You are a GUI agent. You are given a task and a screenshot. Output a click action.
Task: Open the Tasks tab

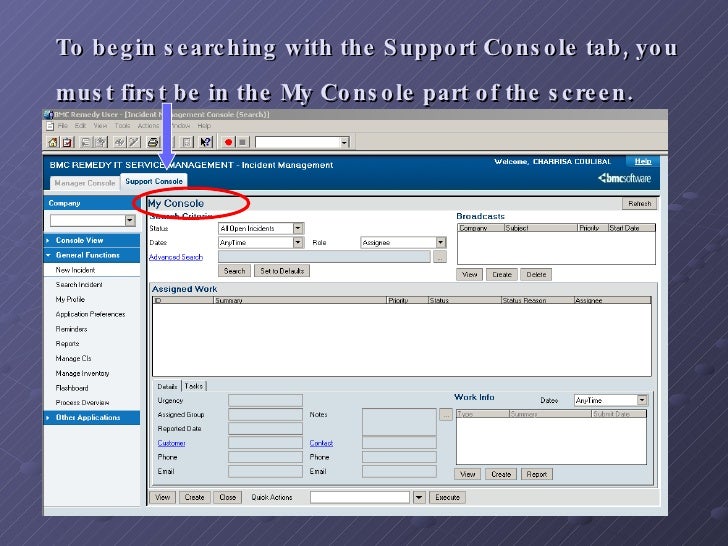(x=194, y=386)
